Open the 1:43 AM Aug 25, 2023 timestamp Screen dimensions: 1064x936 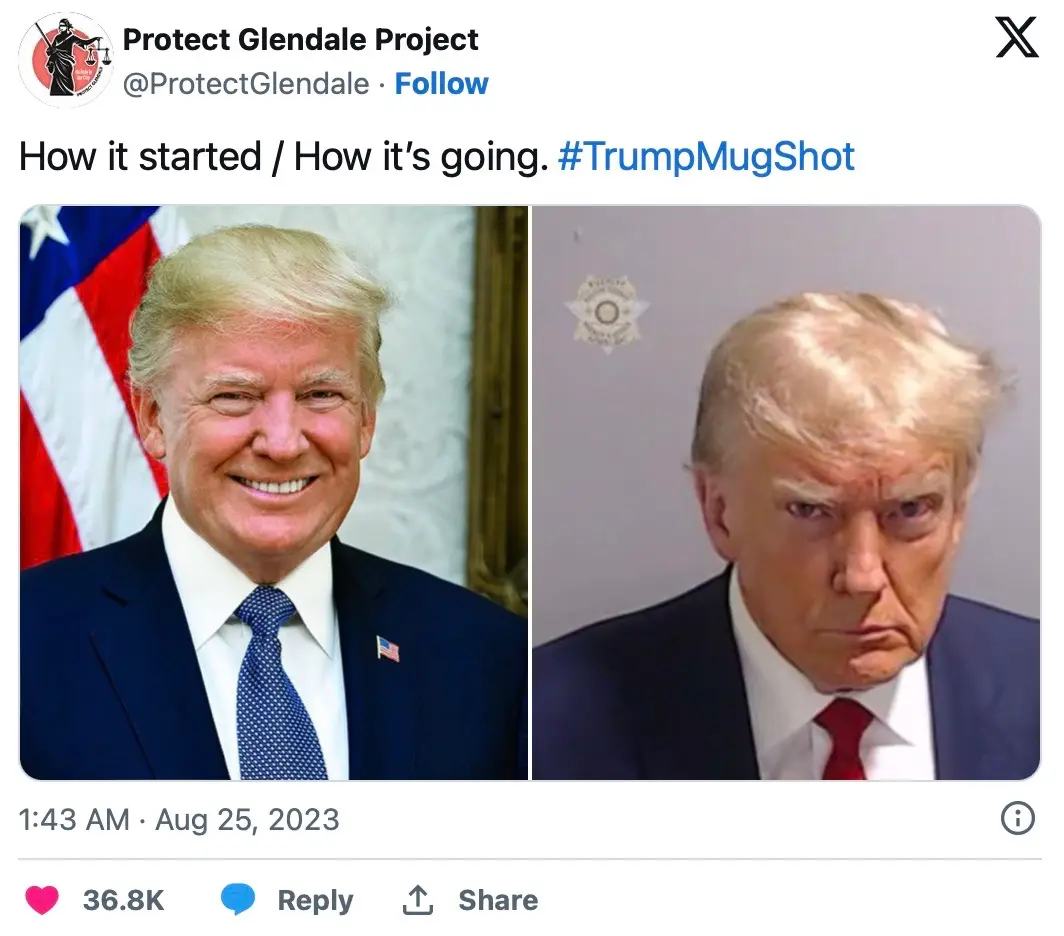tap(179, 819)
